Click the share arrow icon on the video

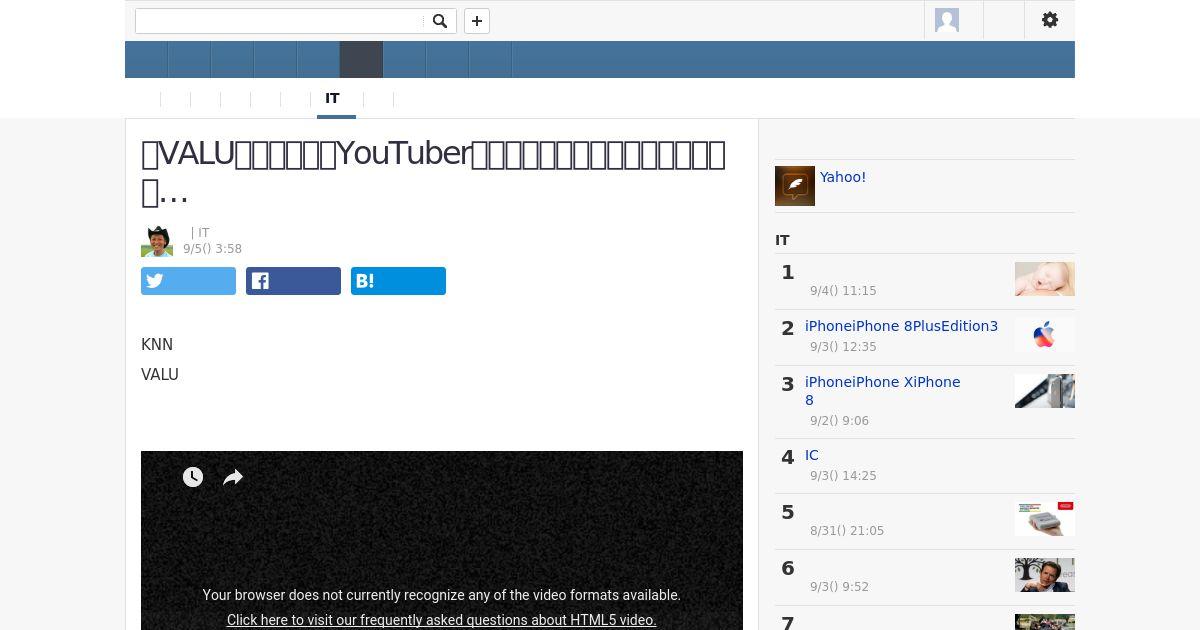[x=233, y=477]
